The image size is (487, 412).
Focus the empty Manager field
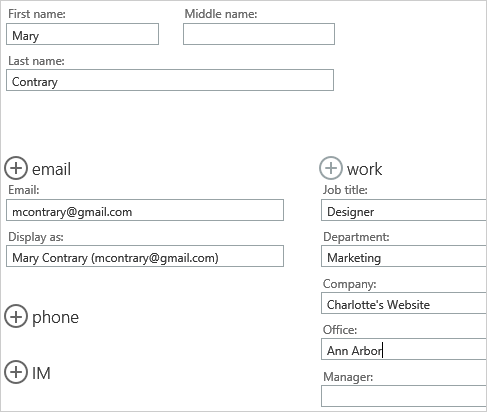click(x=404, y=396)
